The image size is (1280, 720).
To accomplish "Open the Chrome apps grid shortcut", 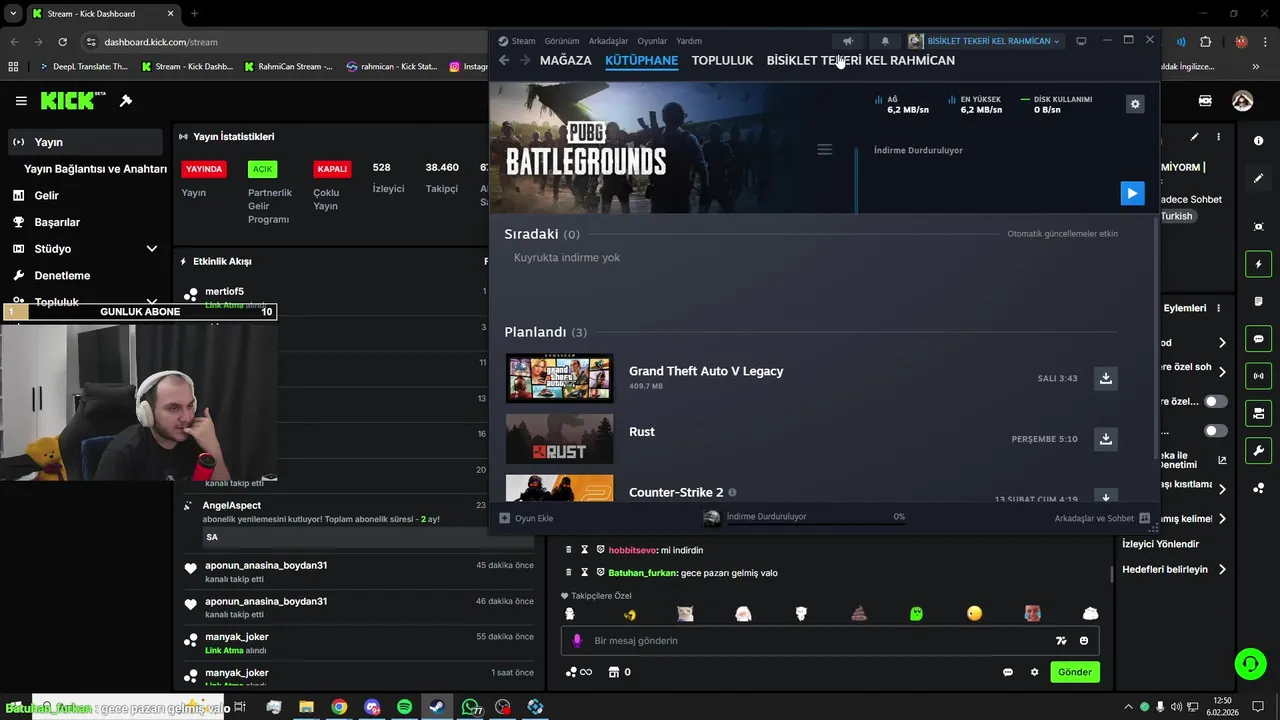I will click(13, 67).
